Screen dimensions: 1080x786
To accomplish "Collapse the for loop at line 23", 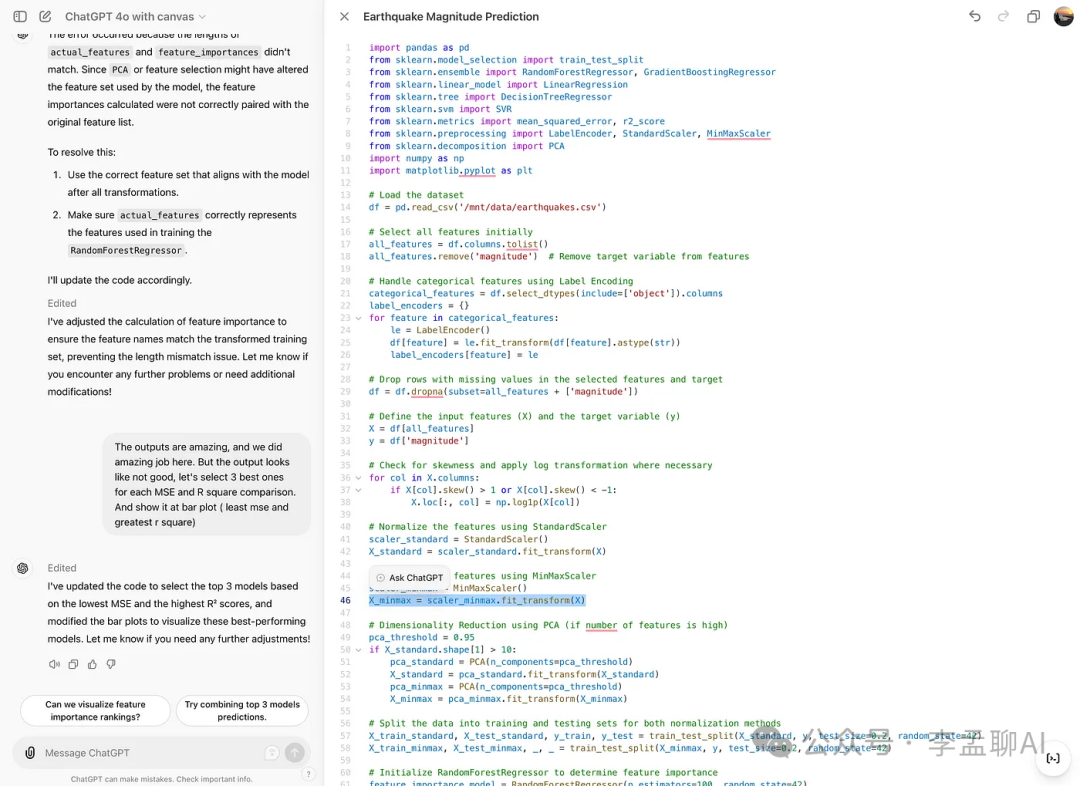I will 358,318.
